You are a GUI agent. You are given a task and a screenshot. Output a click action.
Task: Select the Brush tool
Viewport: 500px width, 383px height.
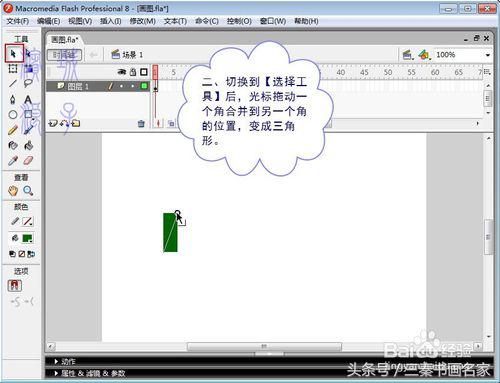[x=28, y=130]
